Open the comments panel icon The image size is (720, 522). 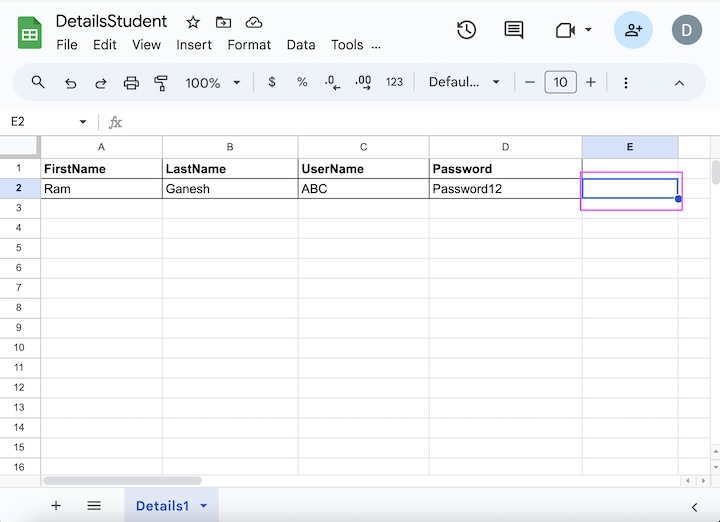click(514, 30)
